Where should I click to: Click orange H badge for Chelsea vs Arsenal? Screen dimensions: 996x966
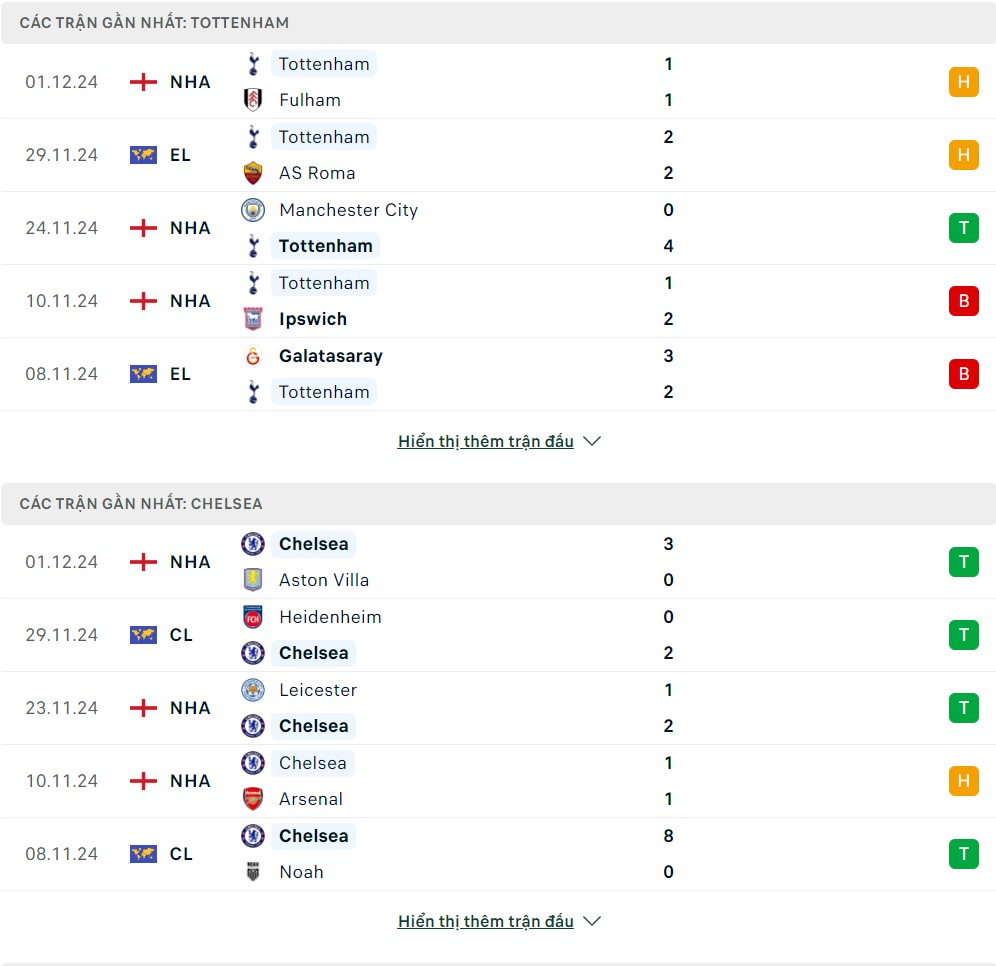coord(963,781)
